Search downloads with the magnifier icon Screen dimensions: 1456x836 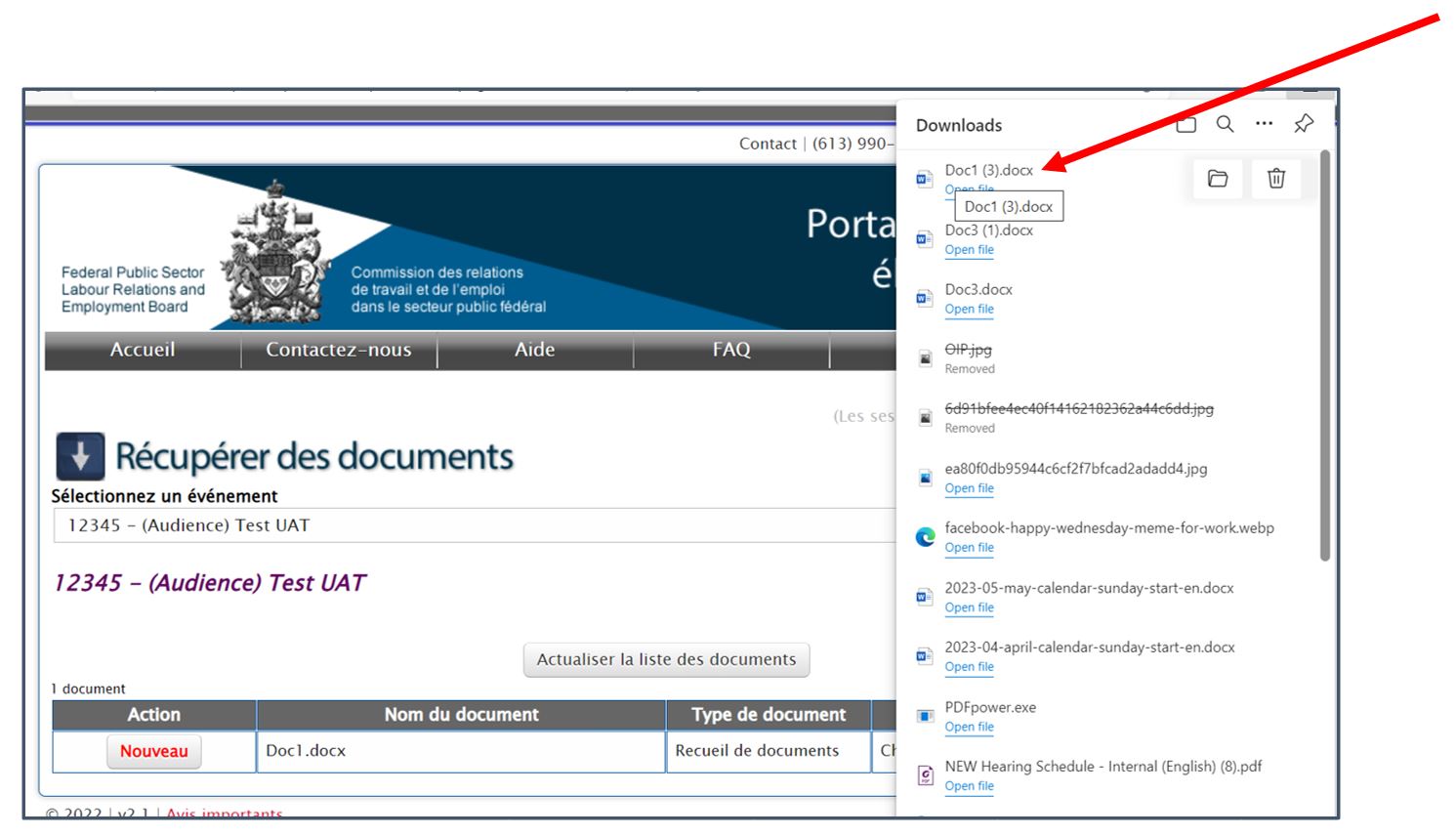click(x=1225, y=124)
